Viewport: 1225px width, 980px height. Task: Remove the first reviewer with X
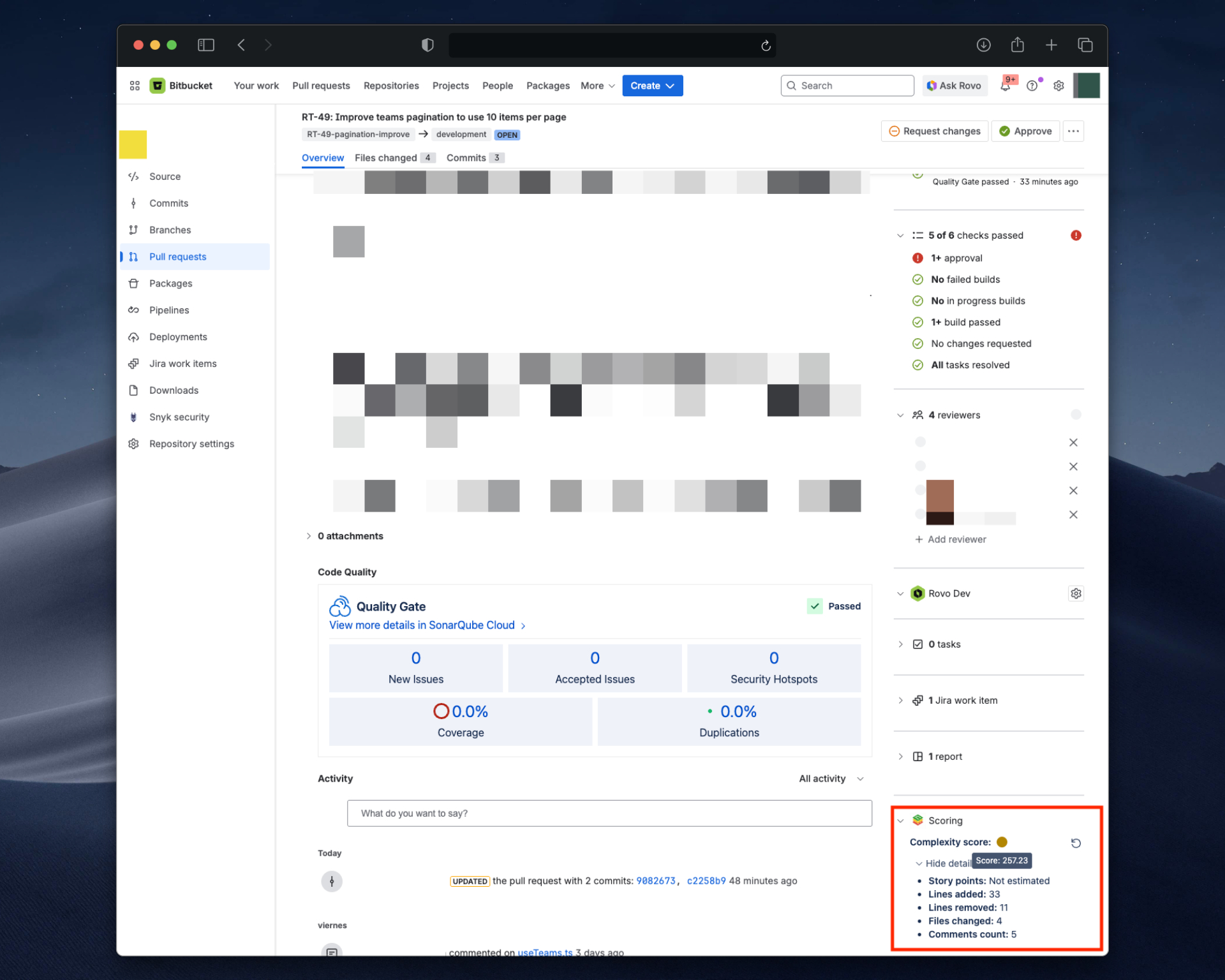(1073, 442)
